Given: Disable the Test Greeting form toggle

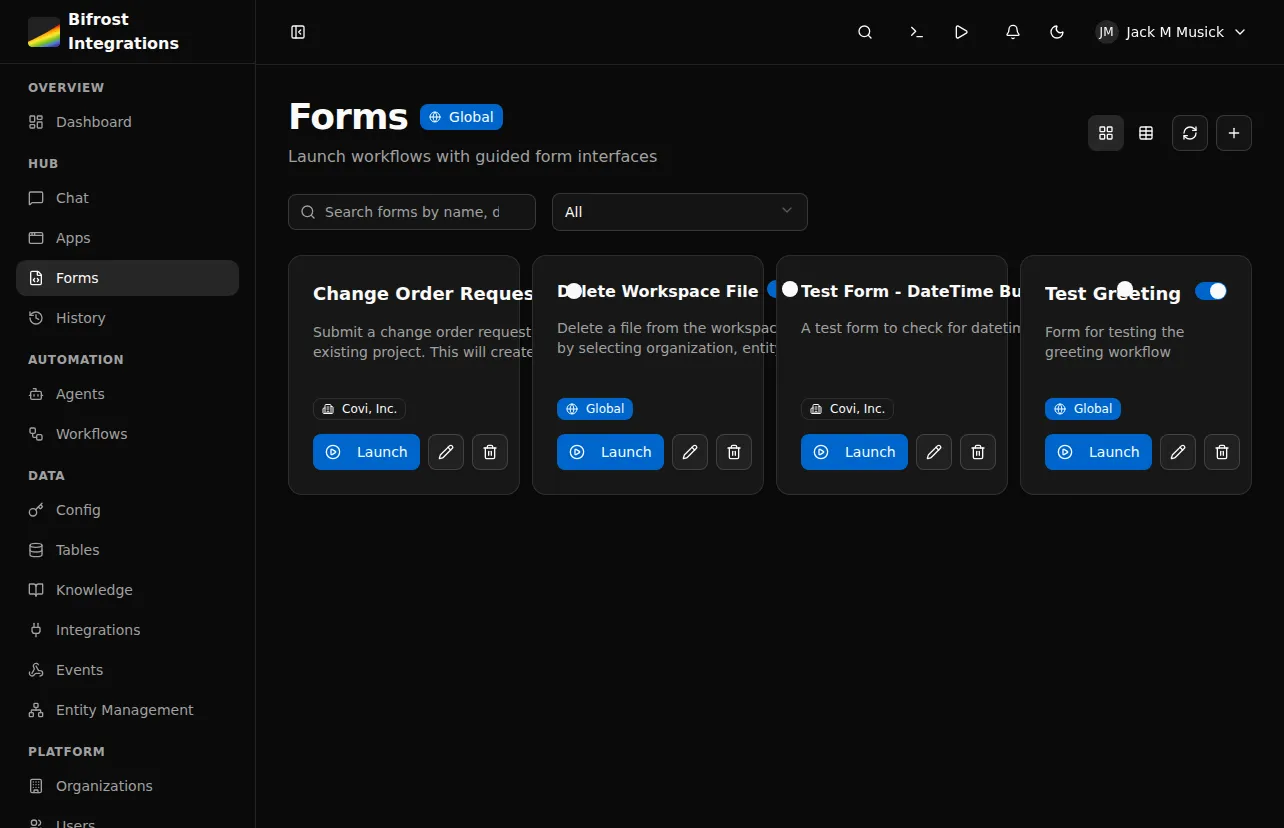Looking at the screenshot, I should (1211, 291).
